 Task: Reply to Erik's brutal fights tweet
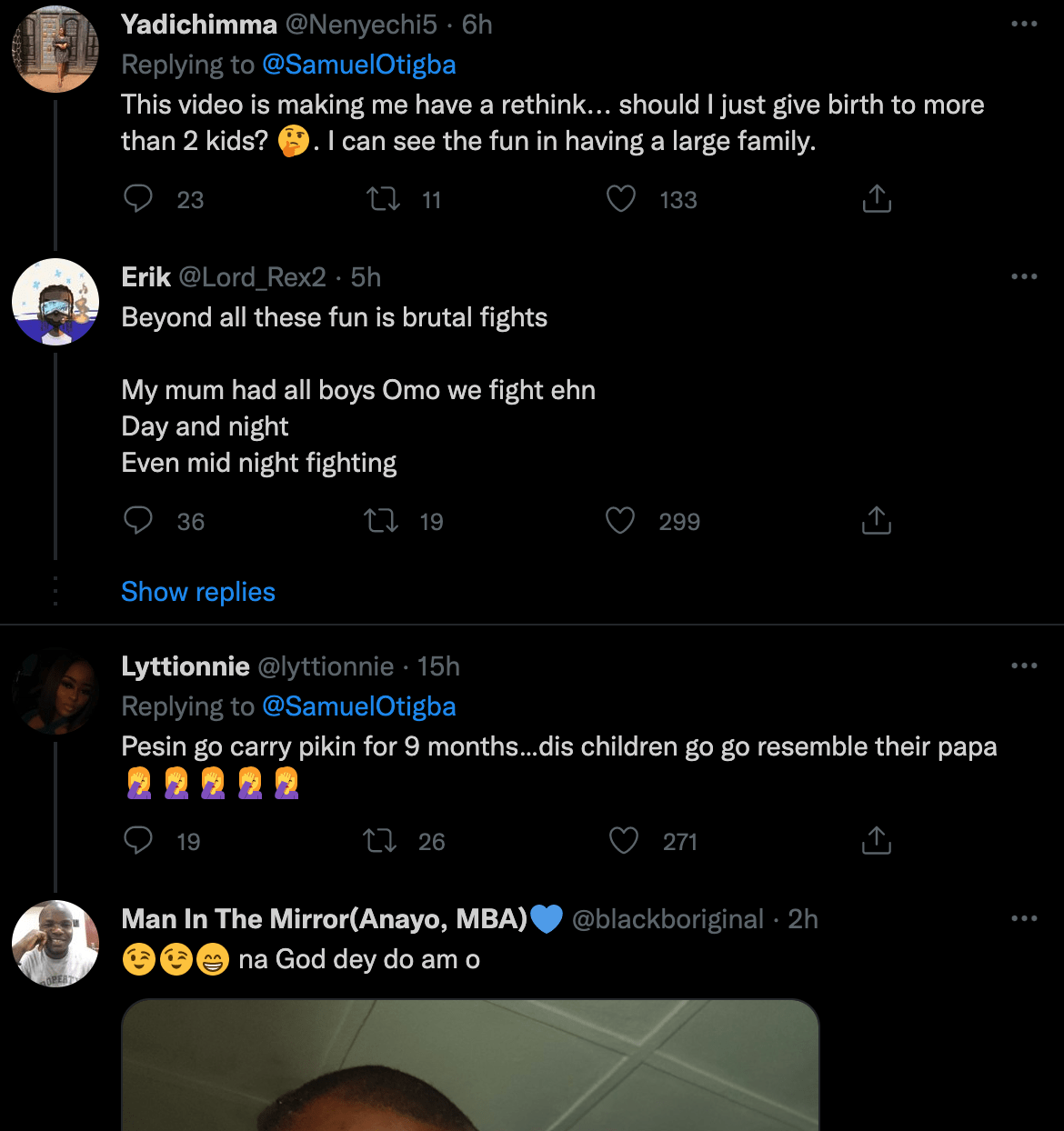click(x=138, y=520)
